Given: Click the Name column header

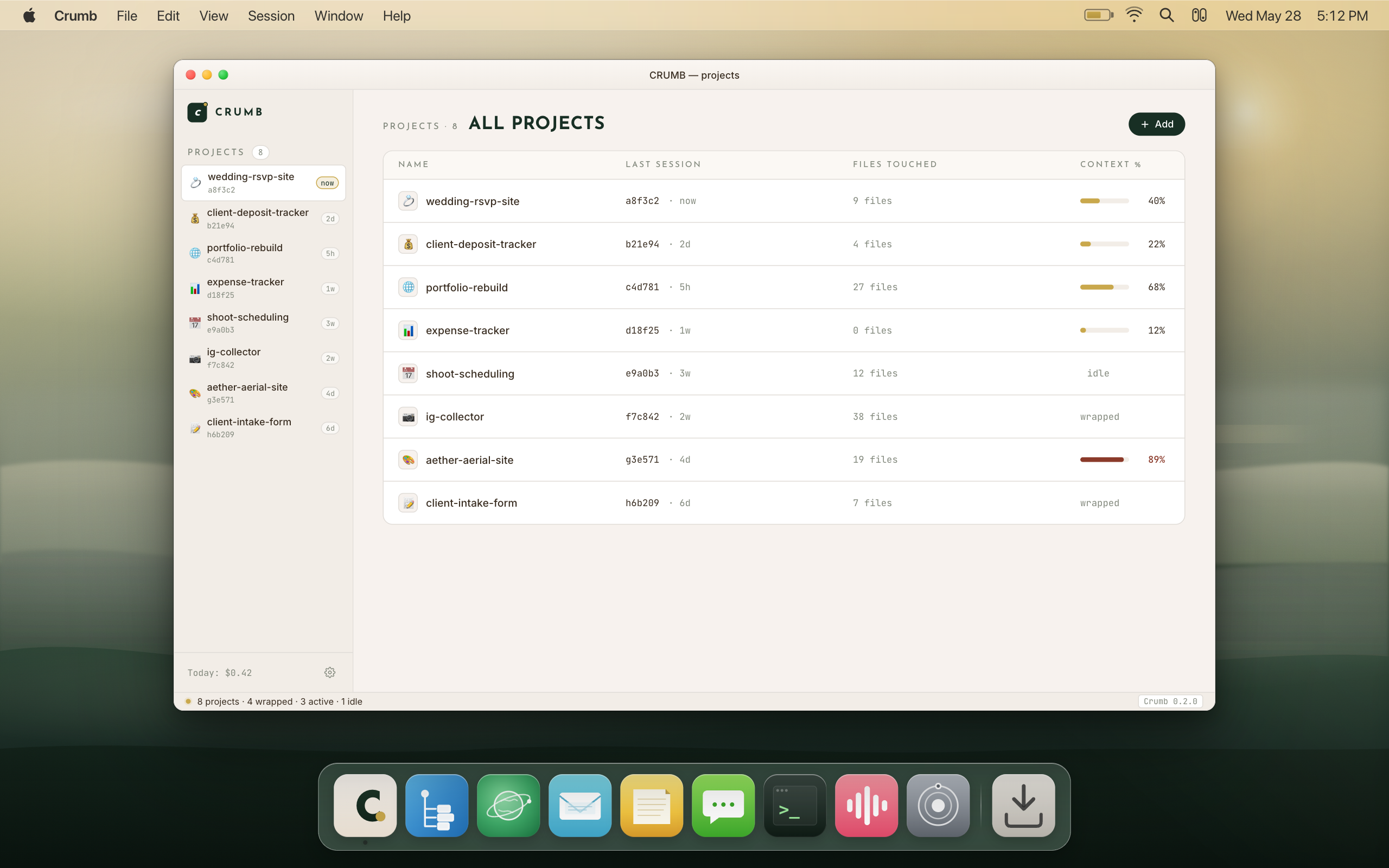Looking at the screenshot, I should pyautogui.click(x=413, y=164).
